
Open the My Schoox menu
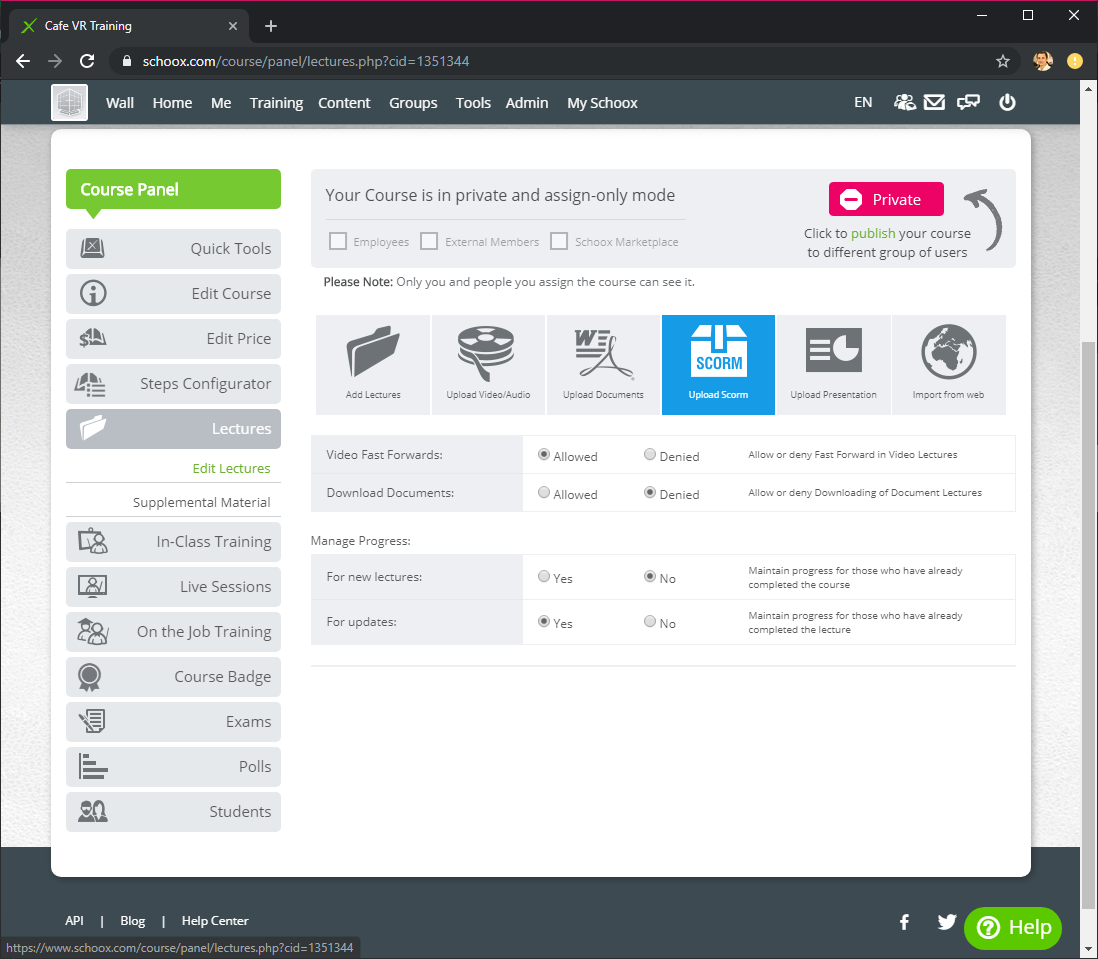[602, 103]
